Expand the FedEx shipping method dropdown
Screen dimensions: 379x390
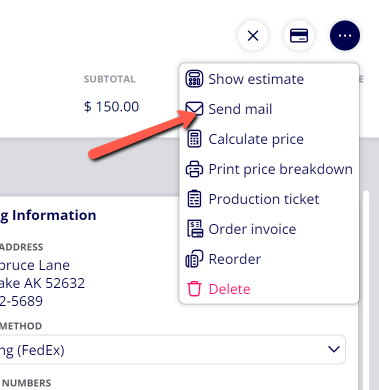(x=173, y=349)
